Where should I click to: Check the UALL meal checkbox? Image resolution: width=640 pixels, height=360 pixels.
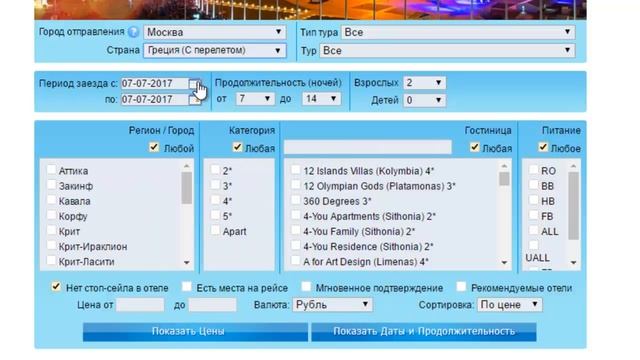(x=533, y=245)
